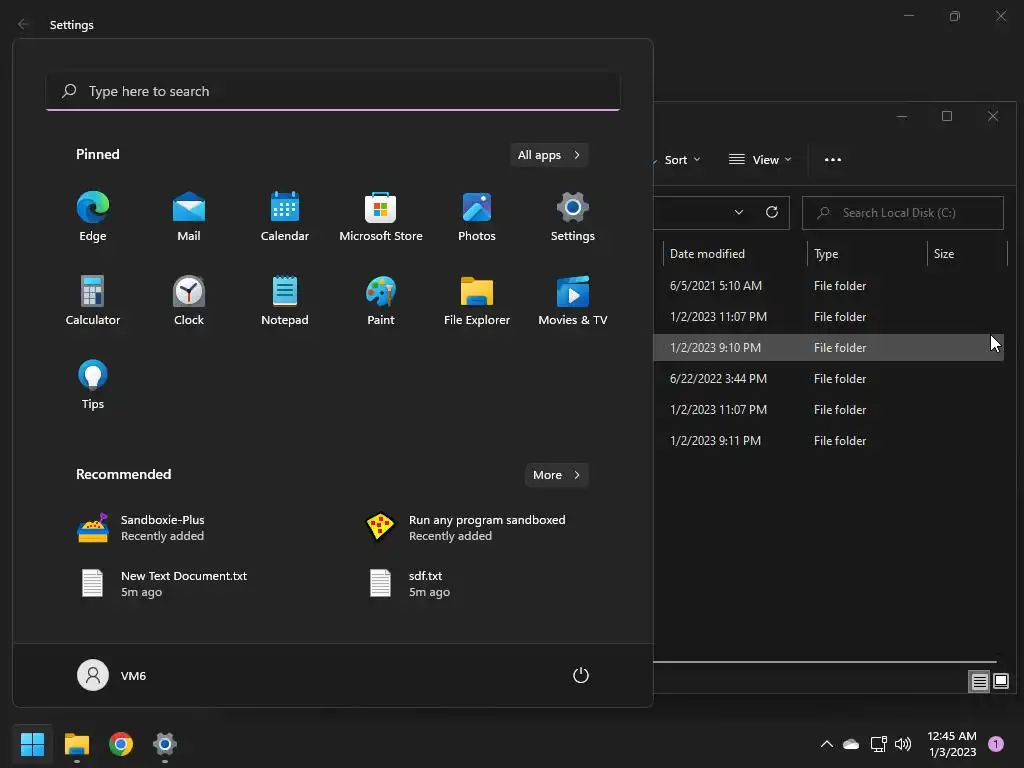
Task: Expand the address bar history dropdown
Action: [x=739, y=212]
